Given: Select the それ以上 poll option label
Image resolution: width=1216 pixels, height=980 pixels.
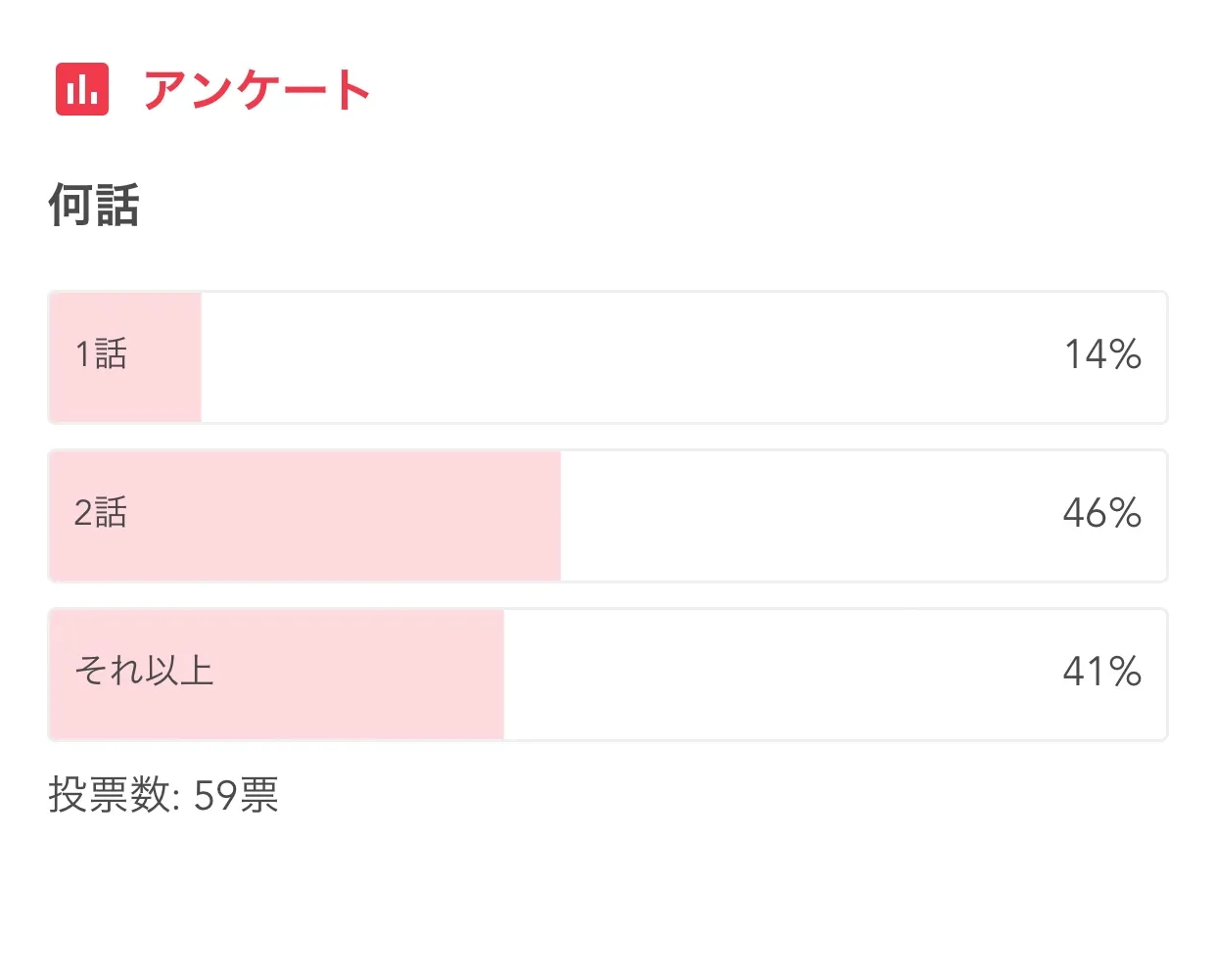Looking at the screenshot, I should (144, 672).
